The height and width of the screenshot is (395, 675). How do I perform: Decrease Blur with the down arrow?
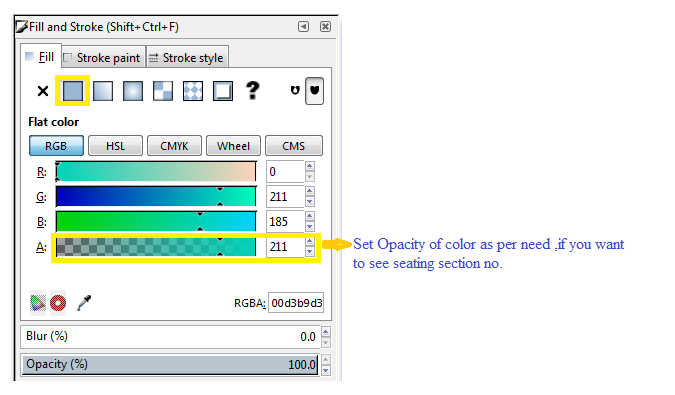326,342
